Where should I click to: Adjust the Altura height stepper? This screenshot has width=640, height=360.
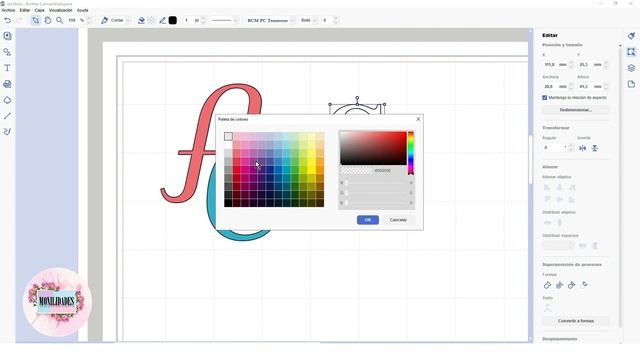[x=606, y=87]
